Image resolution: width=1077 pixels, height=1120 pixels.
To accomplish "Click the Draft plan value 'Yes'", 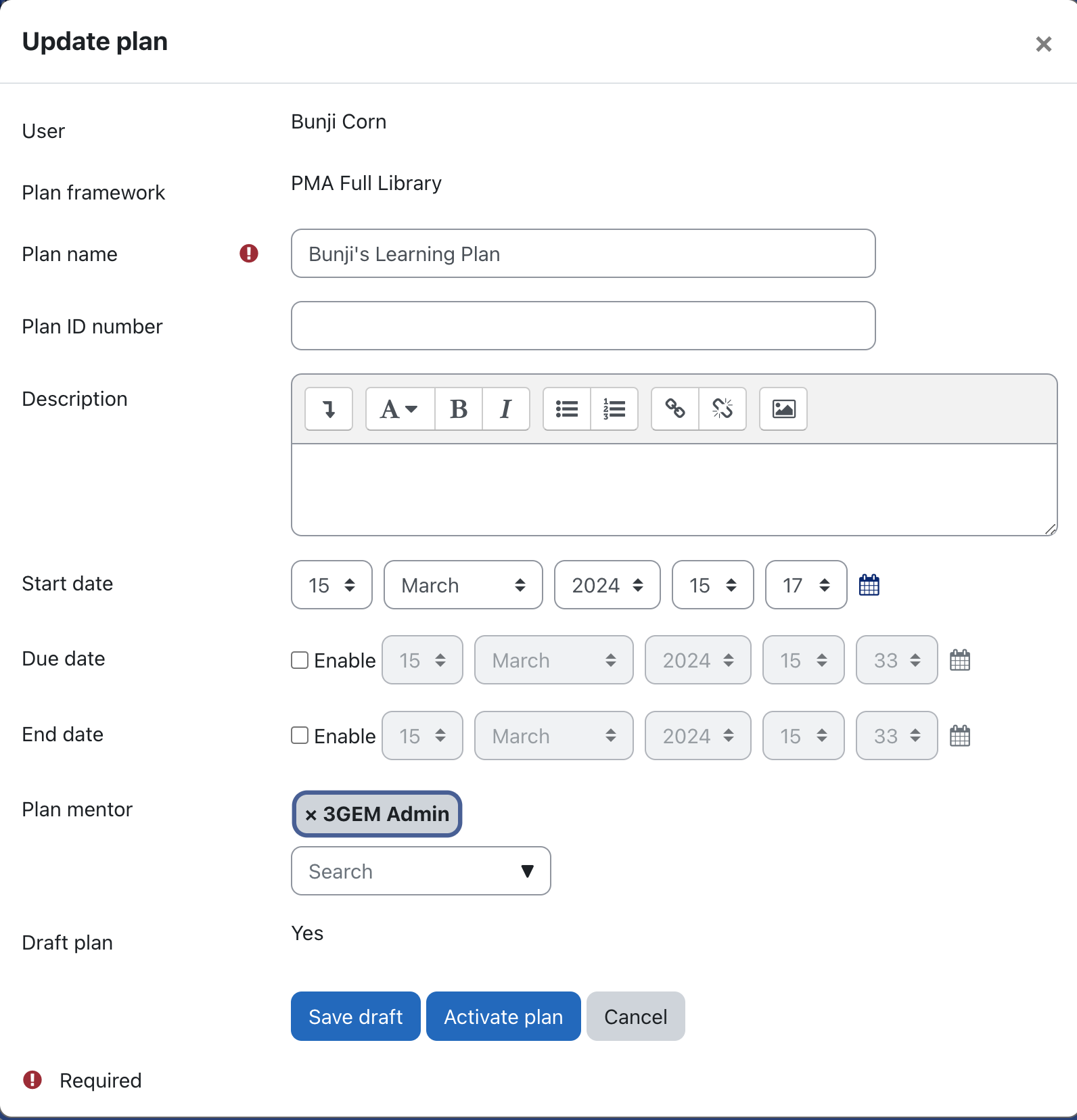I will [308, 933].
